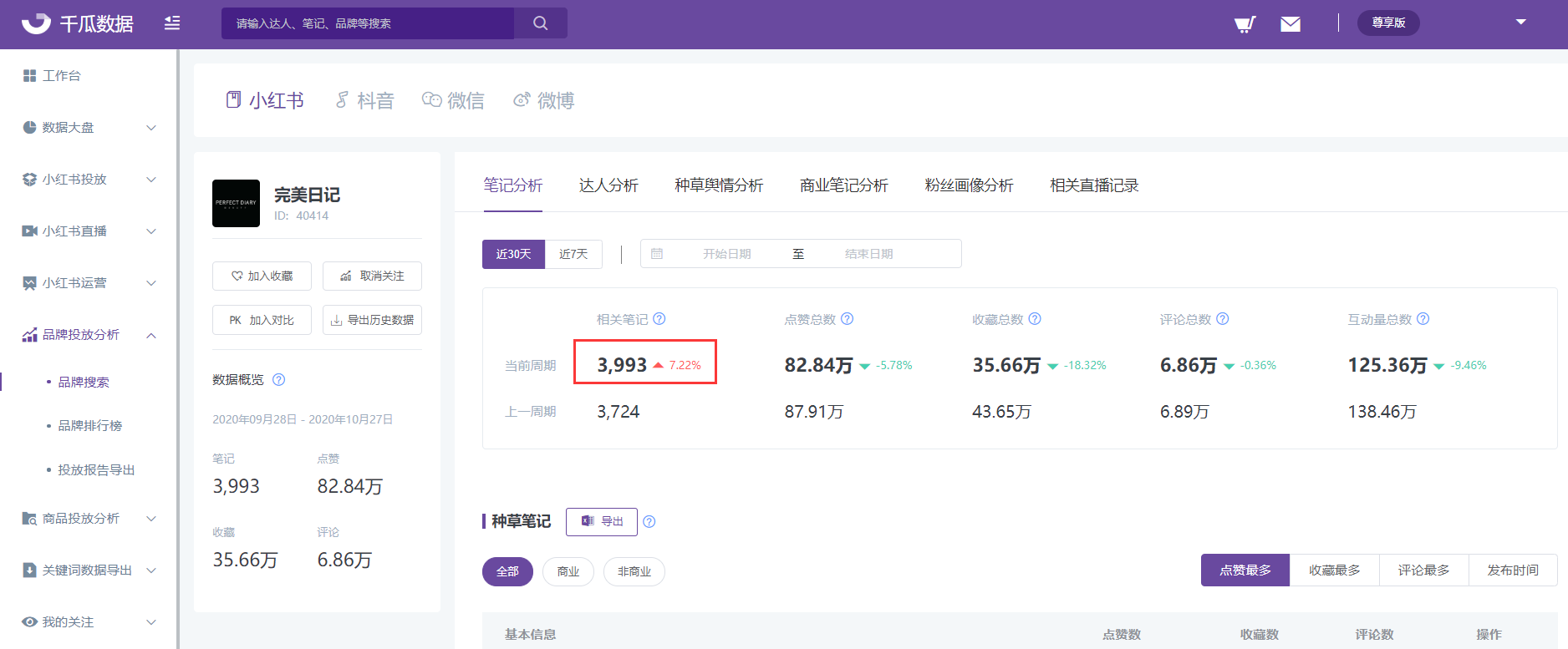Expand the 关键词数据导出 chevron

(x=151, y=570)
